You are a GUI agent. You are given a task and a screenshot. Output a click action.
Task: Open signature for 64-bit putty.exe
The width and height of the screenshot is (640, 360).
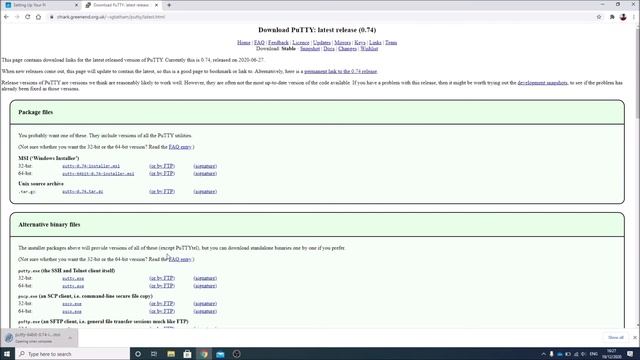[205, 286]
